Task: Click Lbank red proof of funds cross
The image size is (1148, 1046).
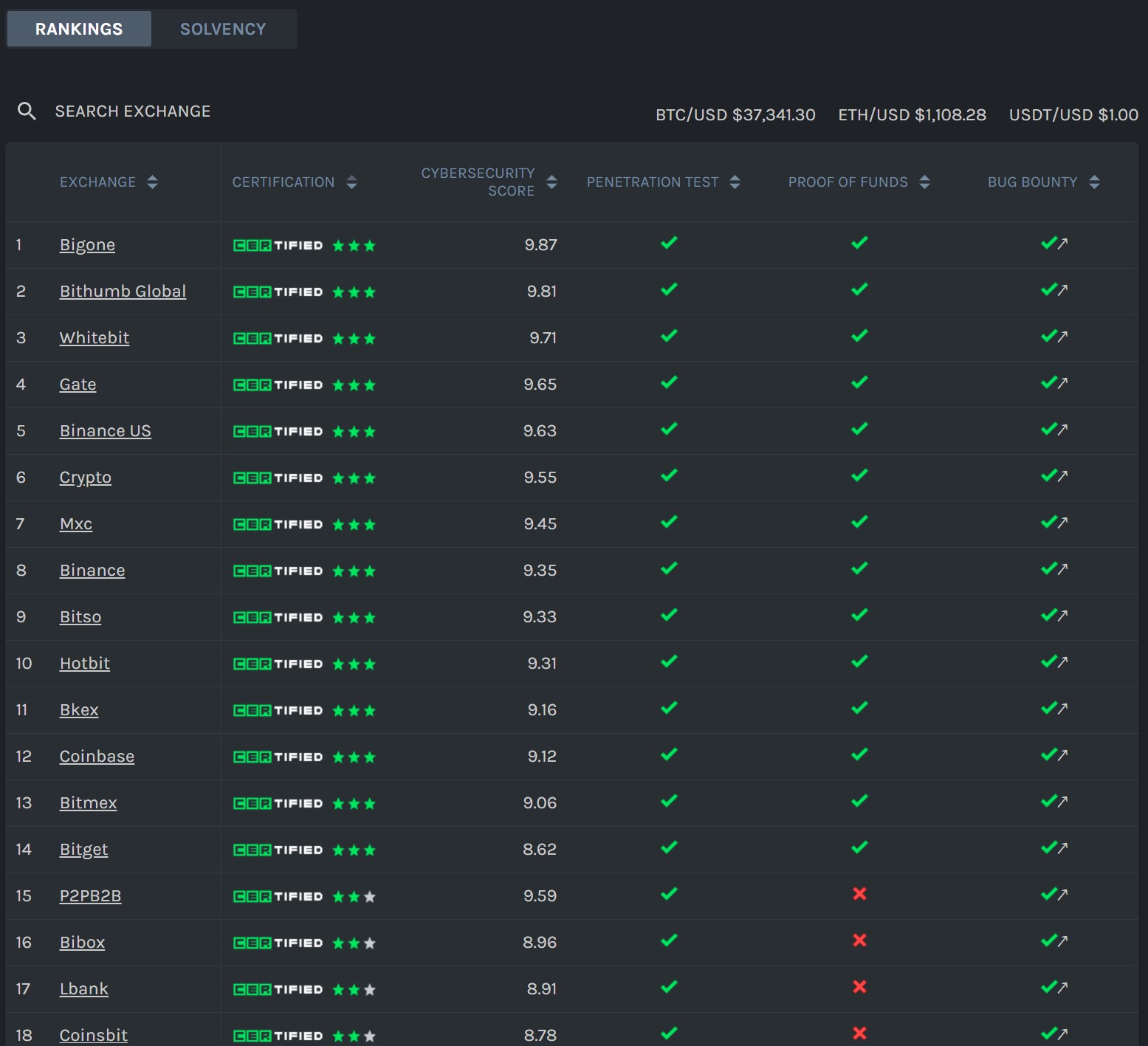Action: tap(859, 987)
